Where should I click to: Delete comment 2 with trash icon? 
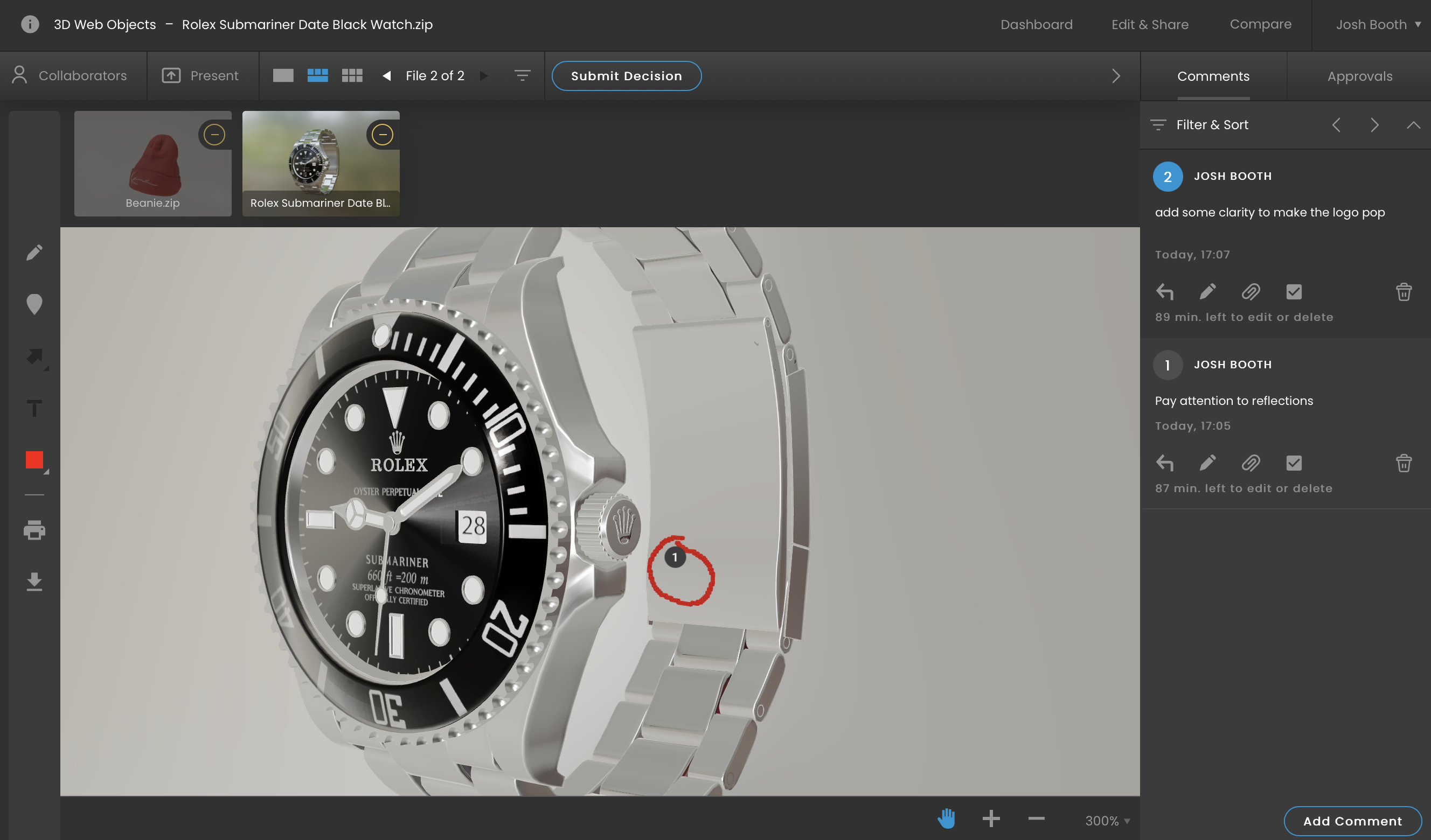point(1403,292)
